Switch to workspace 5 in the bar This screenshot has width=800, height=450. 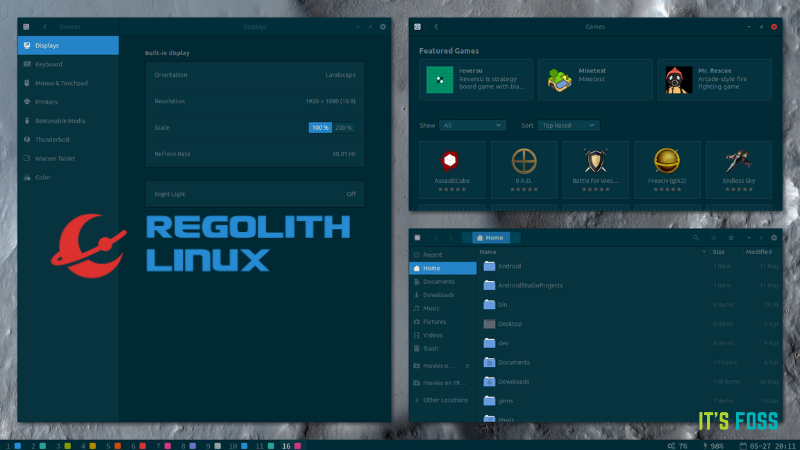113,446
